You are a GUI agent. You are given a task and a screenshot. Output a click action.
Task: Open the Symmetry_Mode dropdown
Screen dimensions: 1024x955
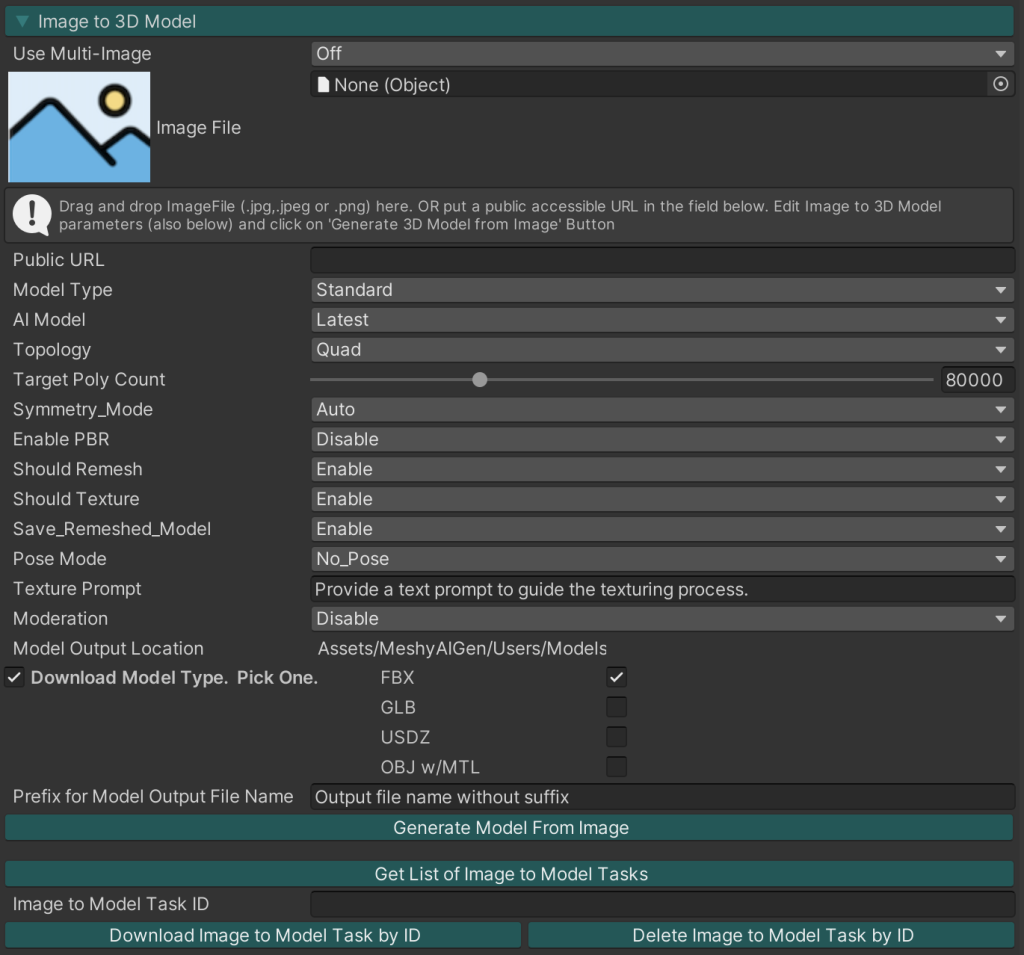[662, 410]
